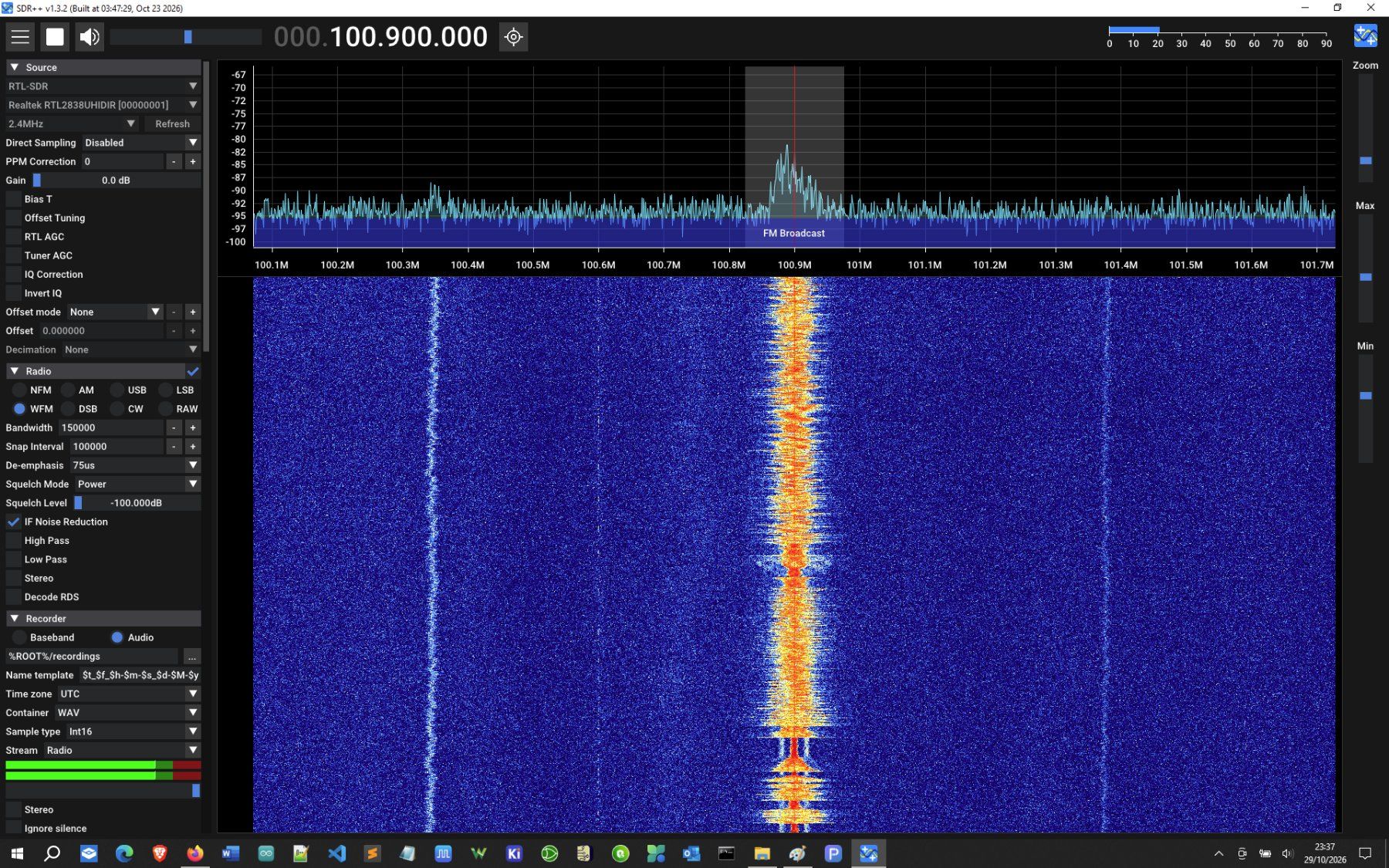Adjust the volume slider
This screenshot has height=868, width=1389.
pyautogui.click(x=186, y=36)
